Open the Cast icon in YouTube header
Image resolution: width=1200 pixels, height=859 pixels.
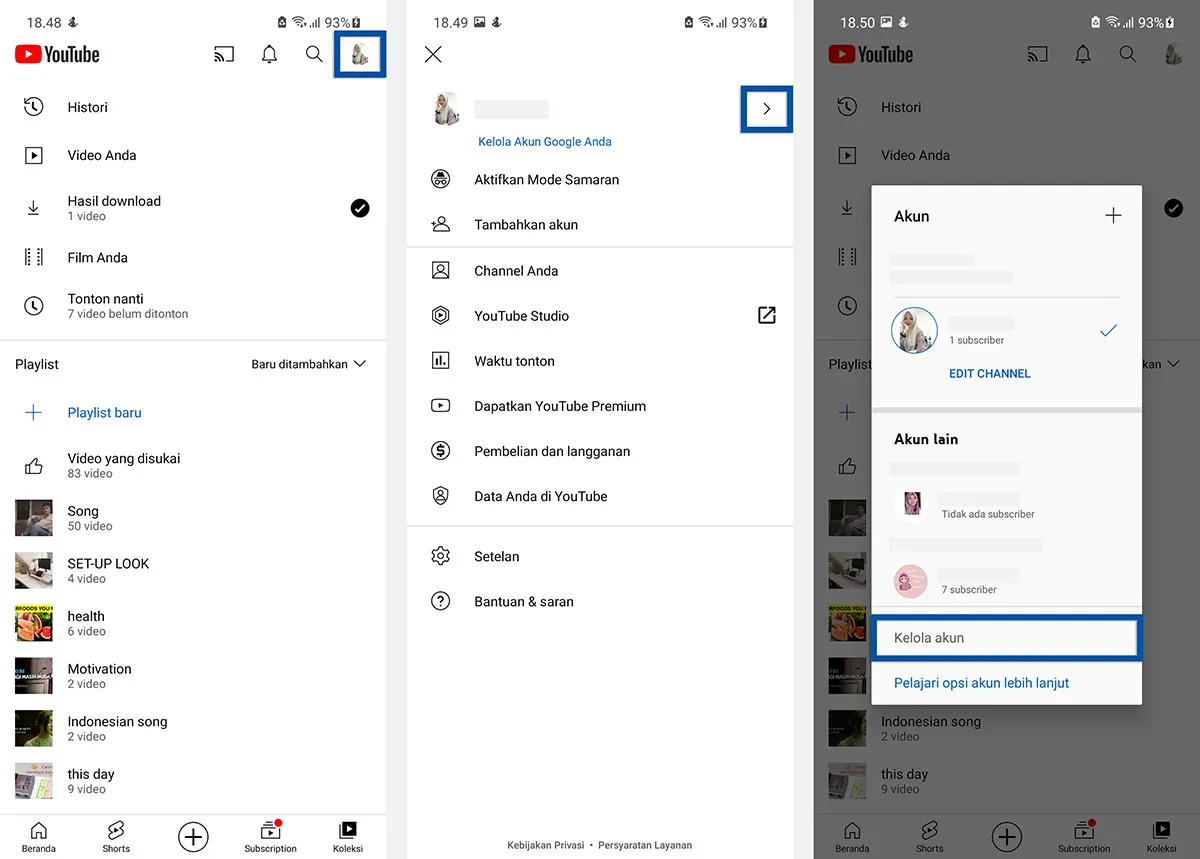tap(224, 54)
